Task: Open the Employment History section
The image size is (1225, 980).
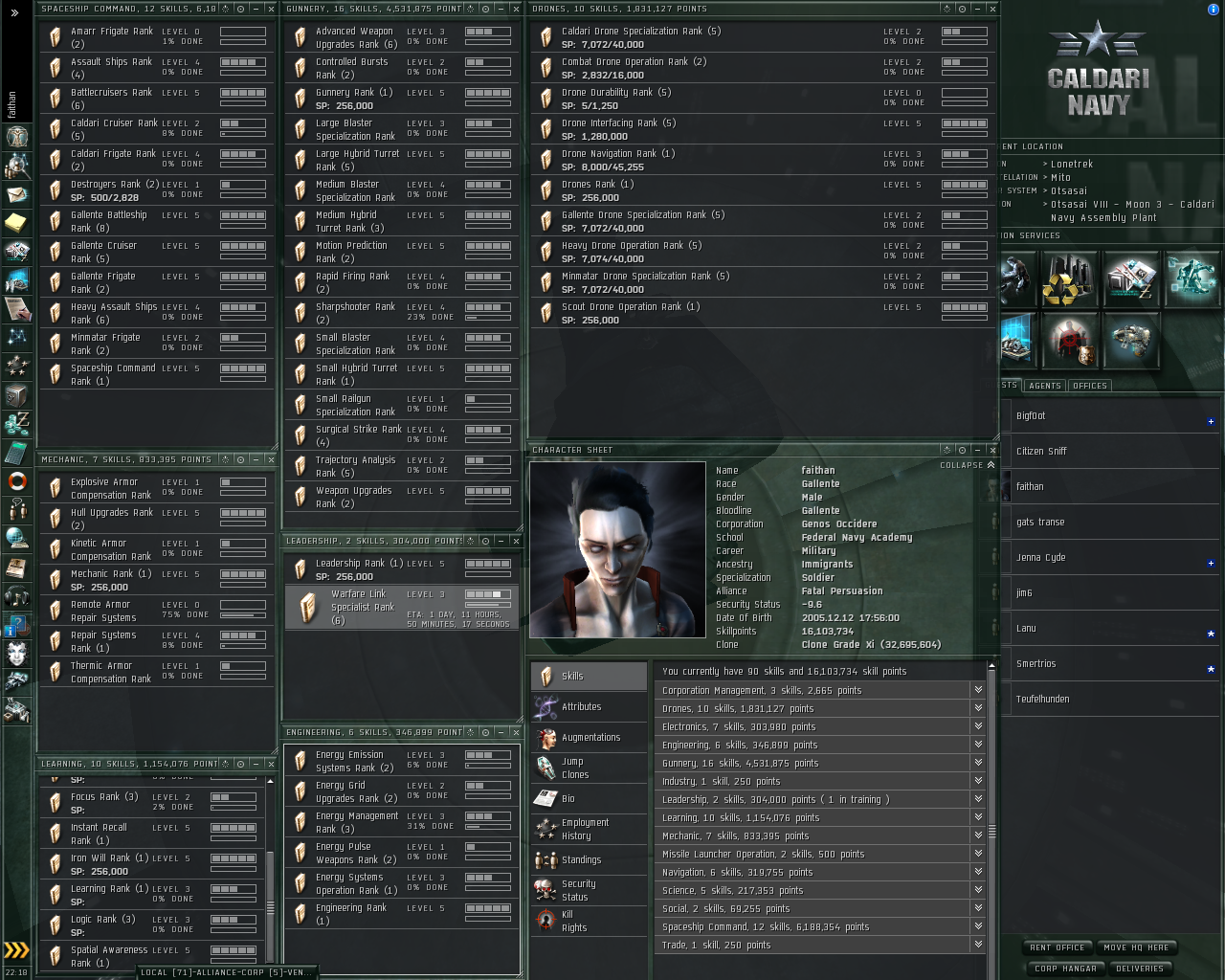Action: click(x=589, y=829)
